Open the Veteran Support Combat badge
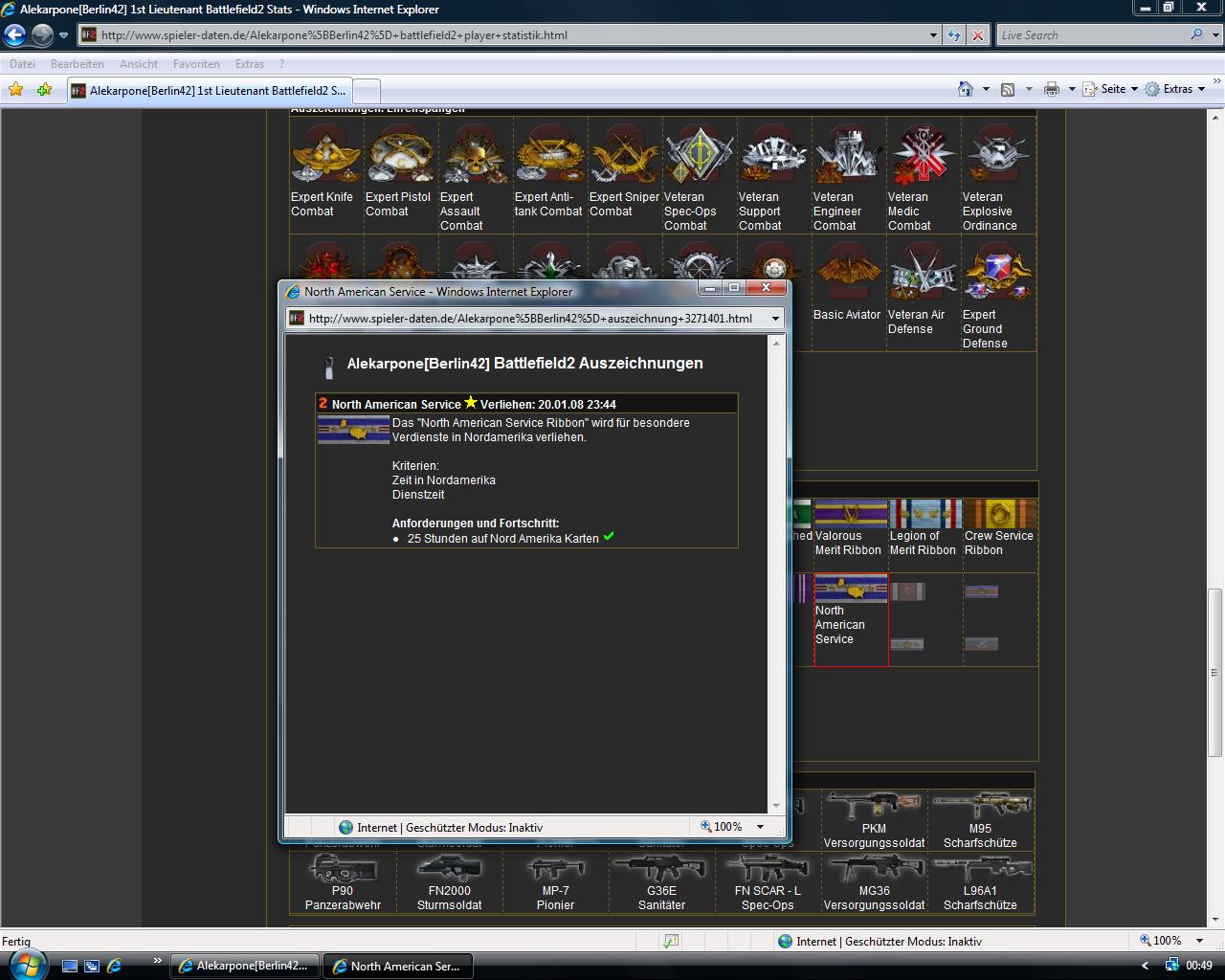 [x=774, y=155]
